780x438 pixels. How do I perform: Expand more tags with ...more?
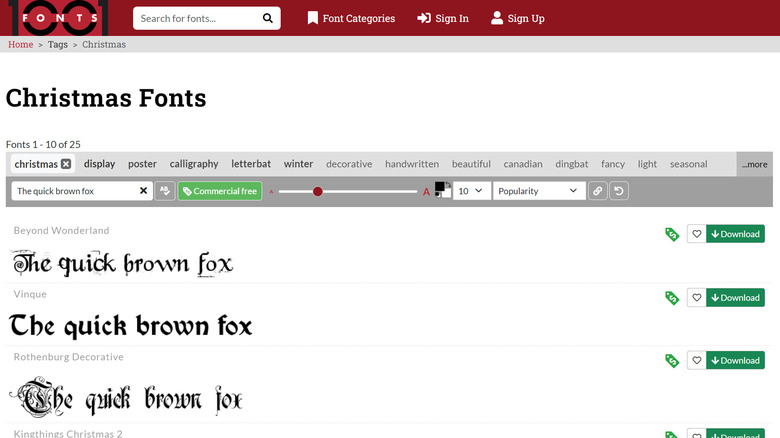point(754,164)
